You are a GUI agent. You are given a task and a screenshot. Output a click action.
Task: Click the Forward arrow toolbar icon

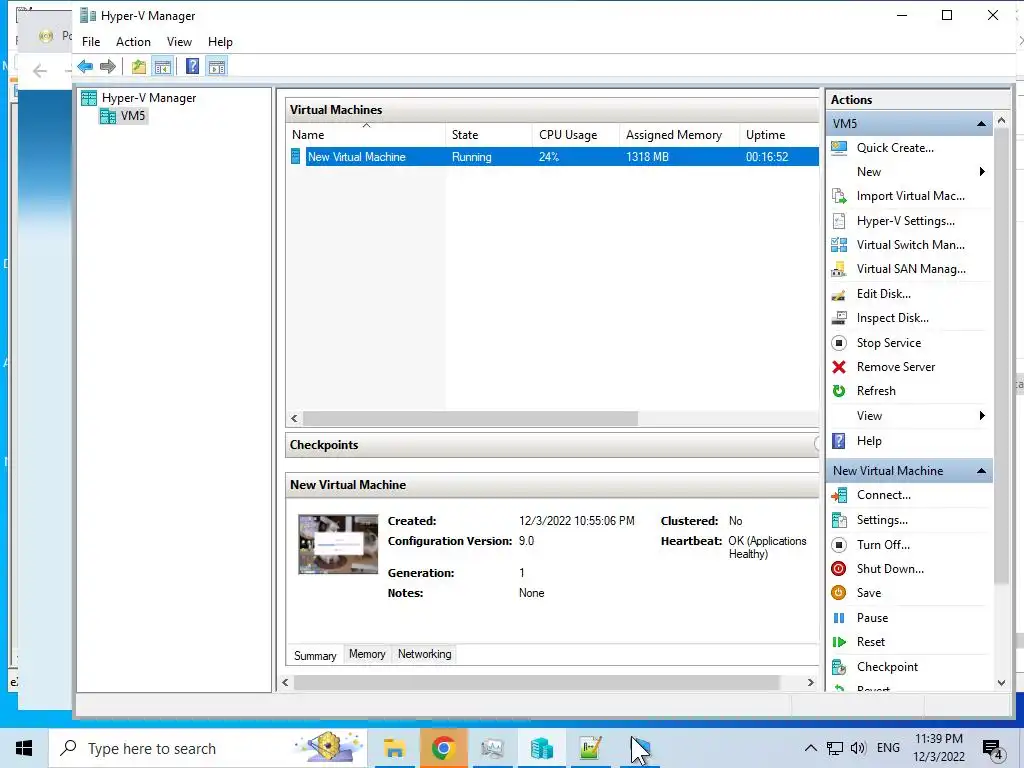point(108,66)
